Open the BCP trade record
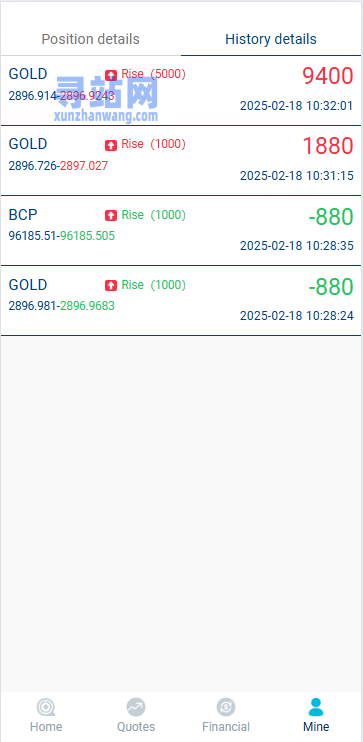 [x=181, y=231]
